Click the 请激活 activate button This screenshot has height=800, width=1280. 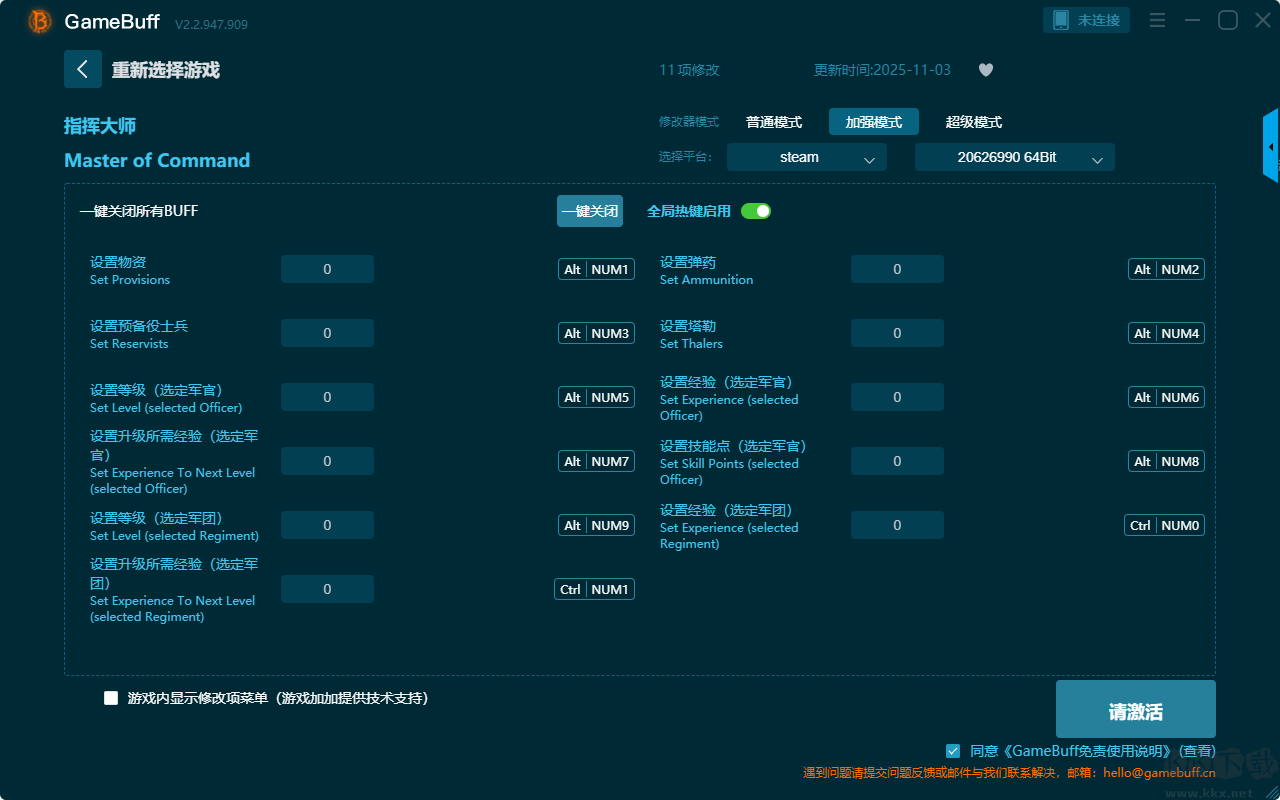pyautogui.click(x=1135, y=710)
